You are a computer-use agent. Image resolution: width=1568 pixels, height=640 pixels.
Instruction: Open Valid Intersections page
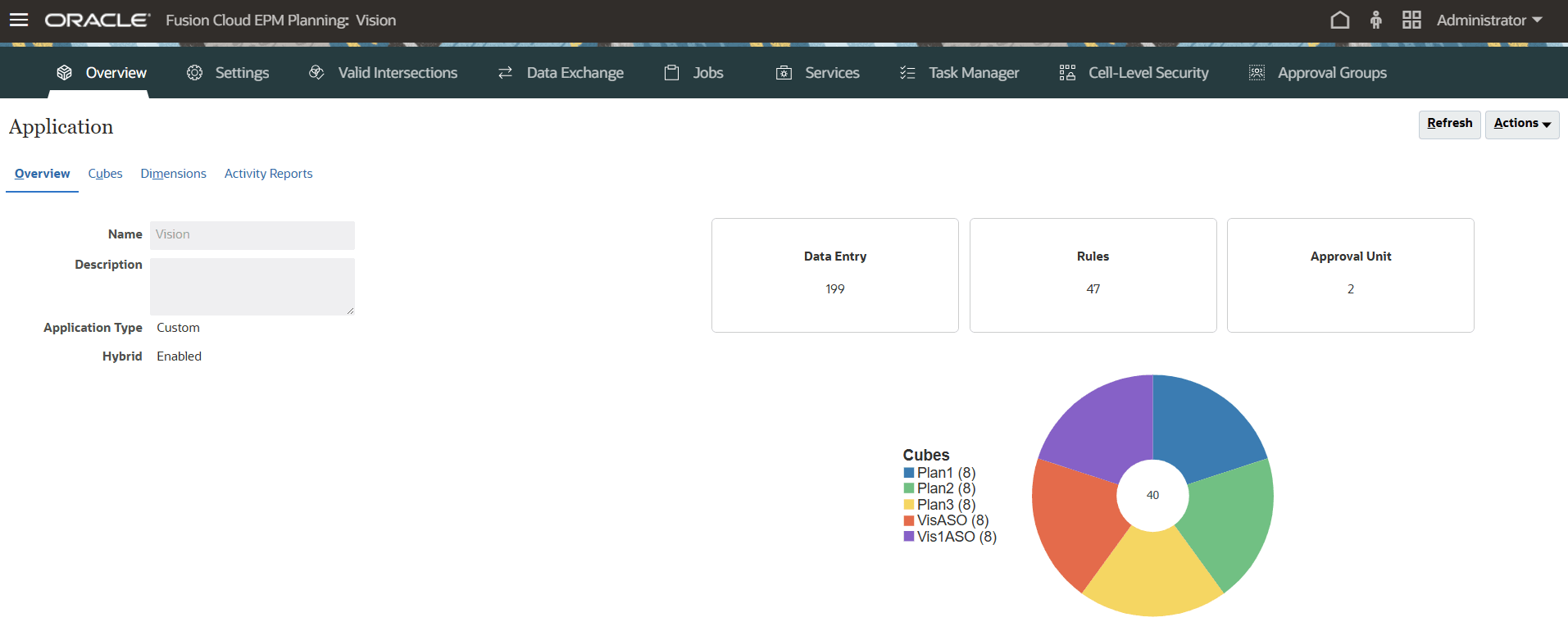(x=398, y=73)
